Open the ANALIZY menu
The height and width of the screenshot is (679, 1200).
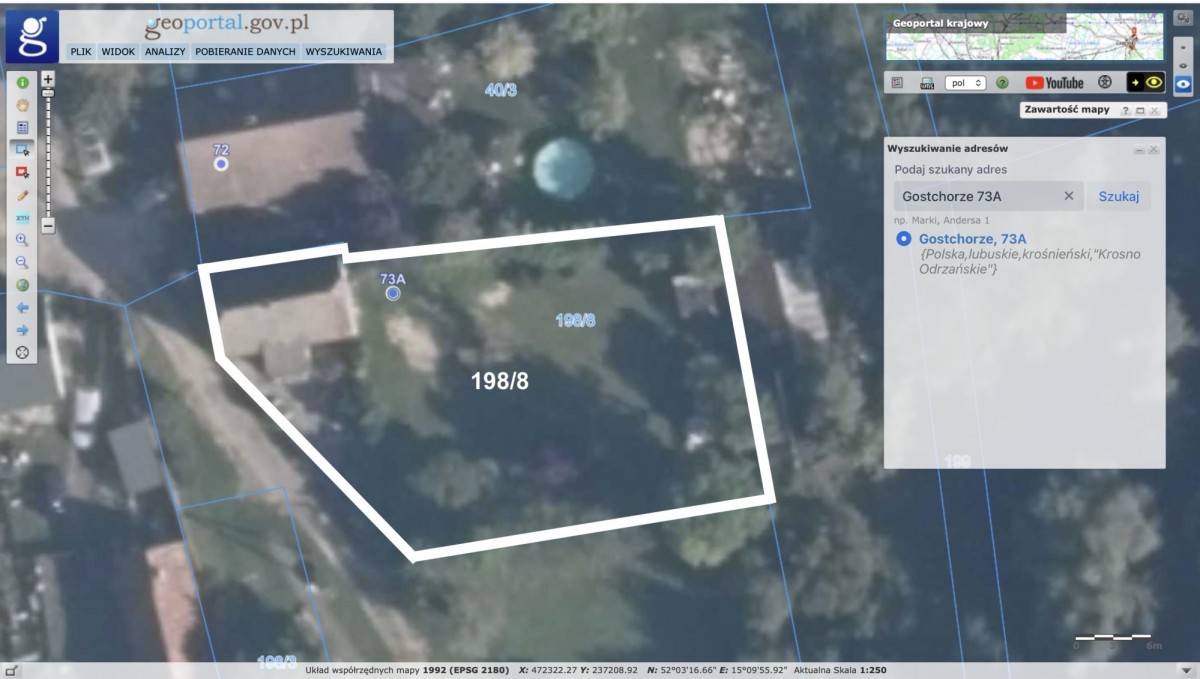tap(165, 51)
